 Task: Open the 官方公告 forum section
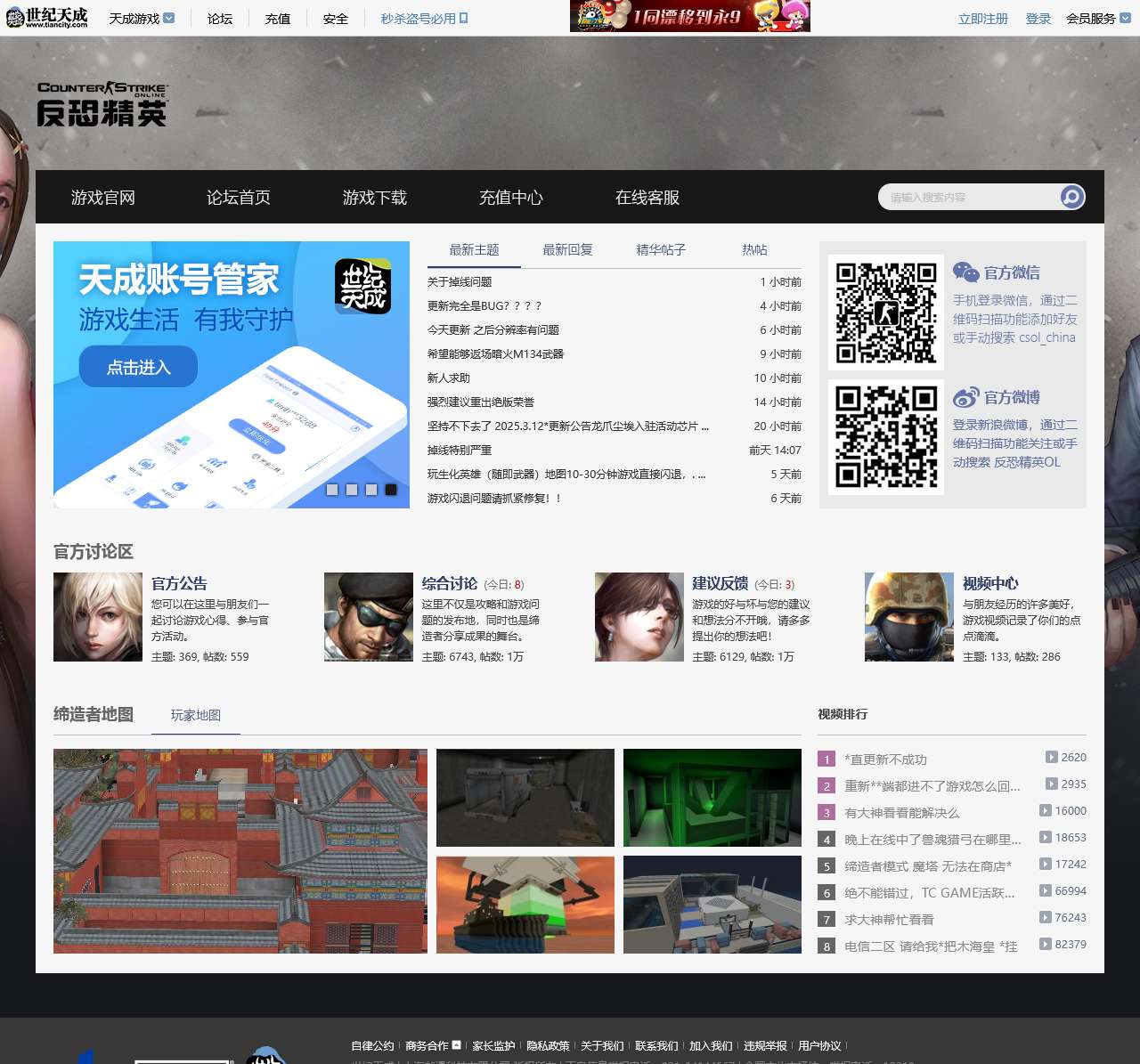(179, 583)
